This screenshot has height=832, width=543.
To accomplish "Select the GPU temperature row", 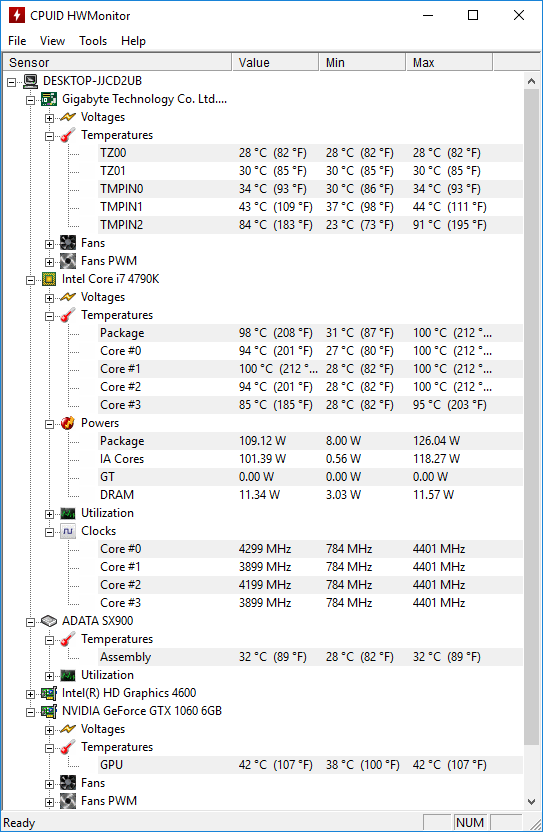I will pyautogui.click(x=311, y=765).
